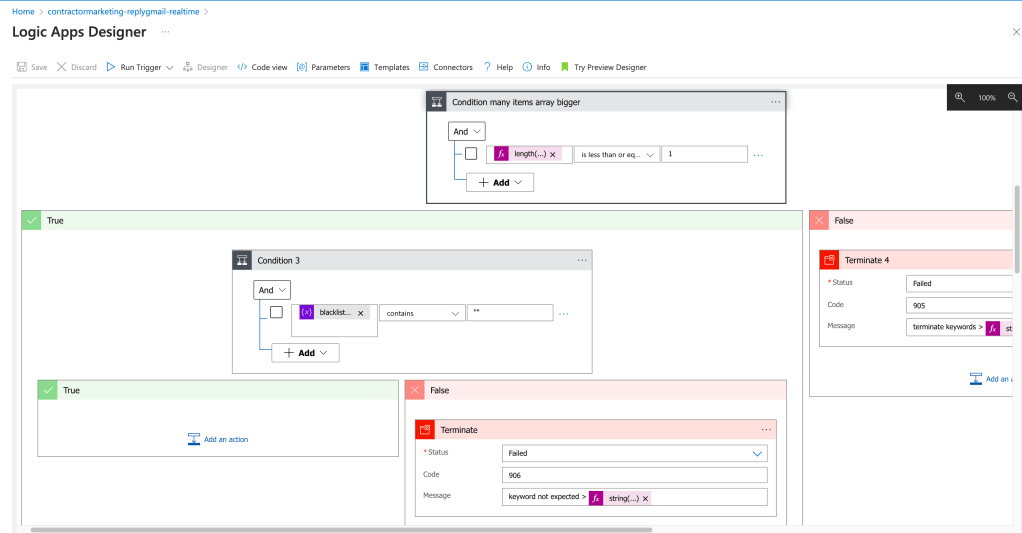This screenshot has height=533, width=1022.
Task: Open ellipsis next to Logic Apps Designer title
Action: pos(166,31)
